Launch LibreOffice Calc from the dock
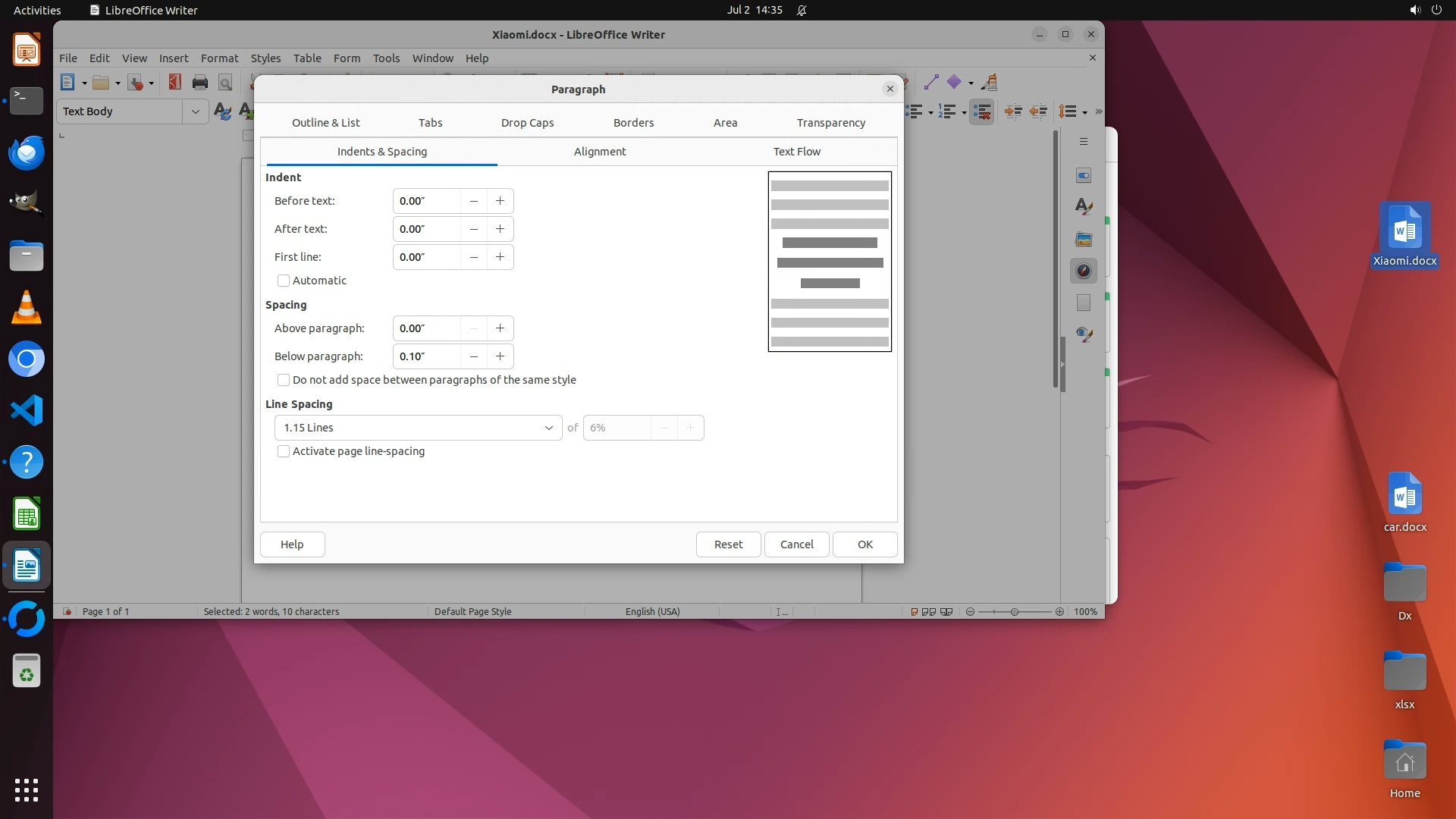The height and width of the screenshot is (819, 1456). pos(27,515)
